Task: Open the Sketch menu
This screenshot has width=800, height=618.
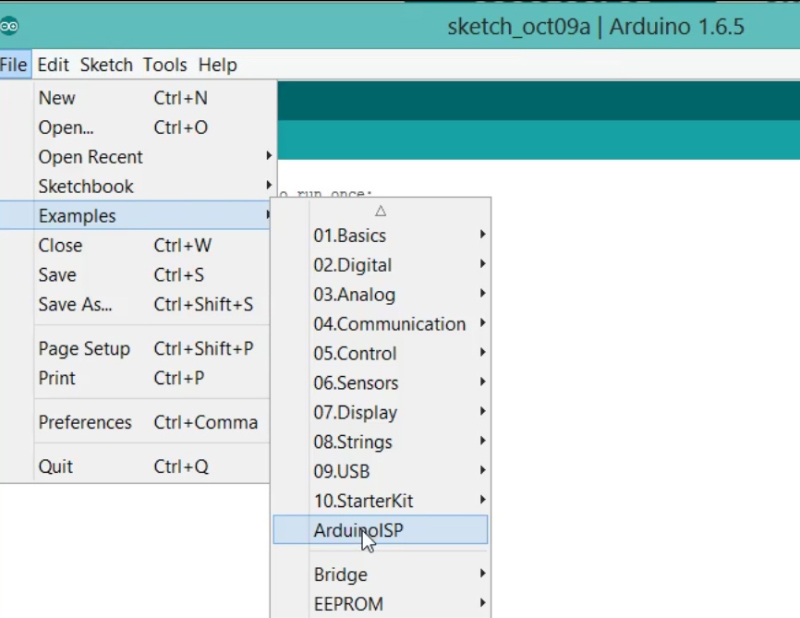Action: (x=106, y=65)
